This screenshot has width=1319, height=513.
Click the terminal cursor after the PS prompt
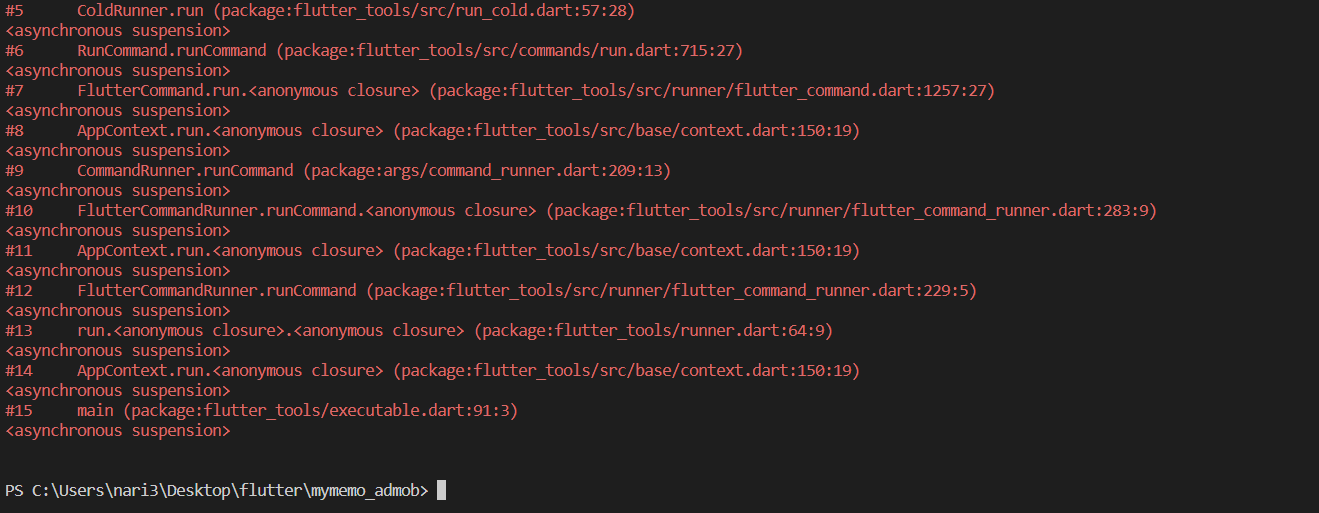pyautogui.click(x=441, y=490)
